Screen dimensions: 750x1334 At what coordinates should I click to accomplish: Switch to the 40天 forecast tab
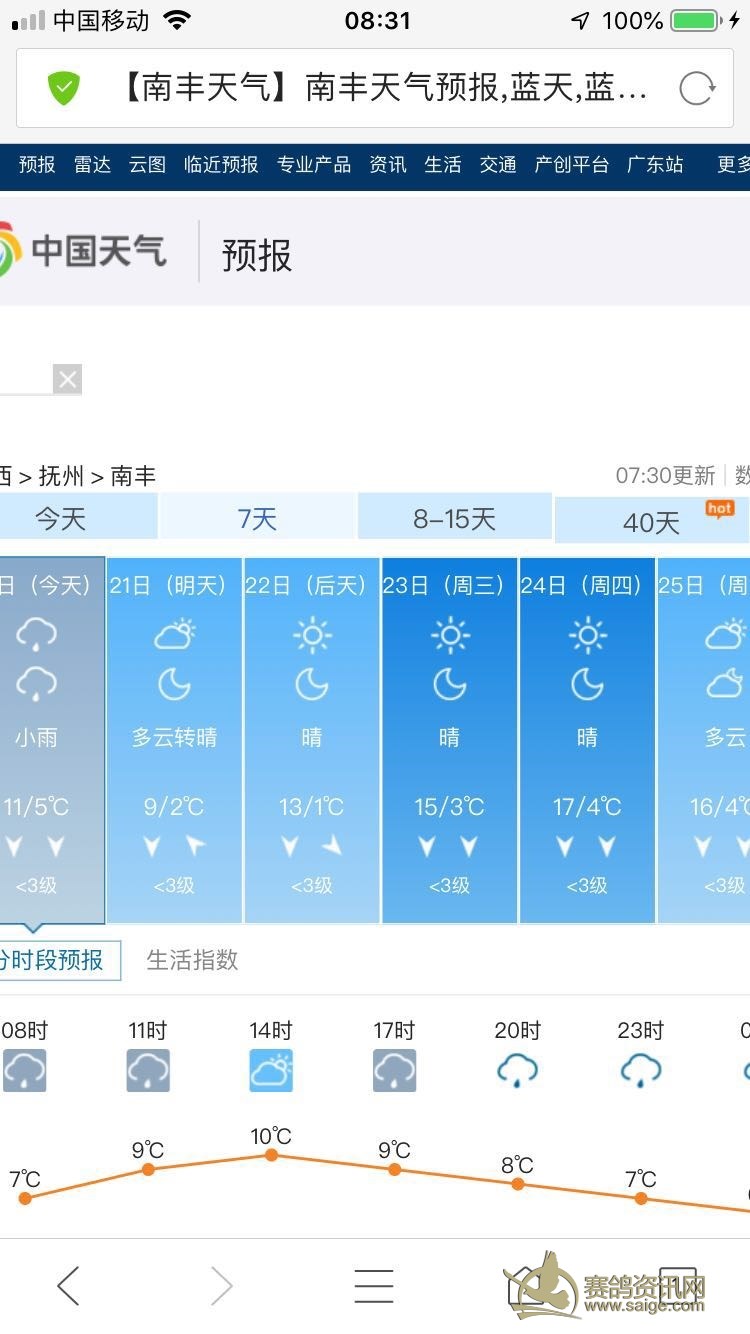point(652,521)
